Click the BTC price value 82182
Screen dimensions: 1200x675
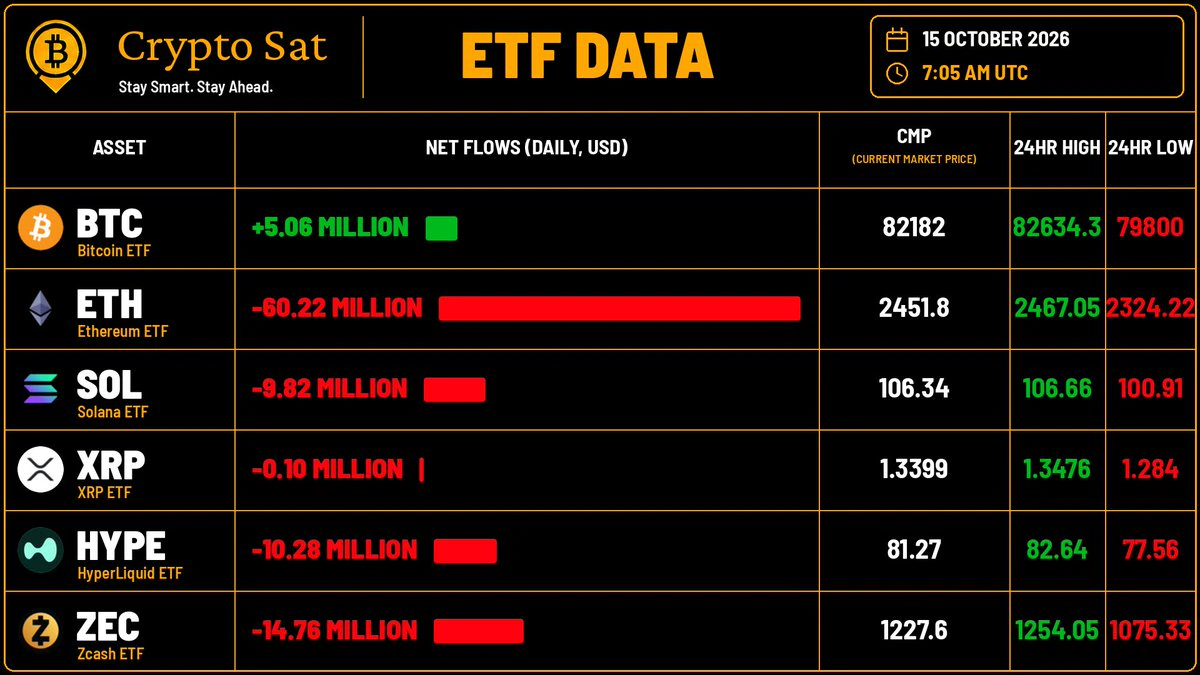tap(914, 228)
